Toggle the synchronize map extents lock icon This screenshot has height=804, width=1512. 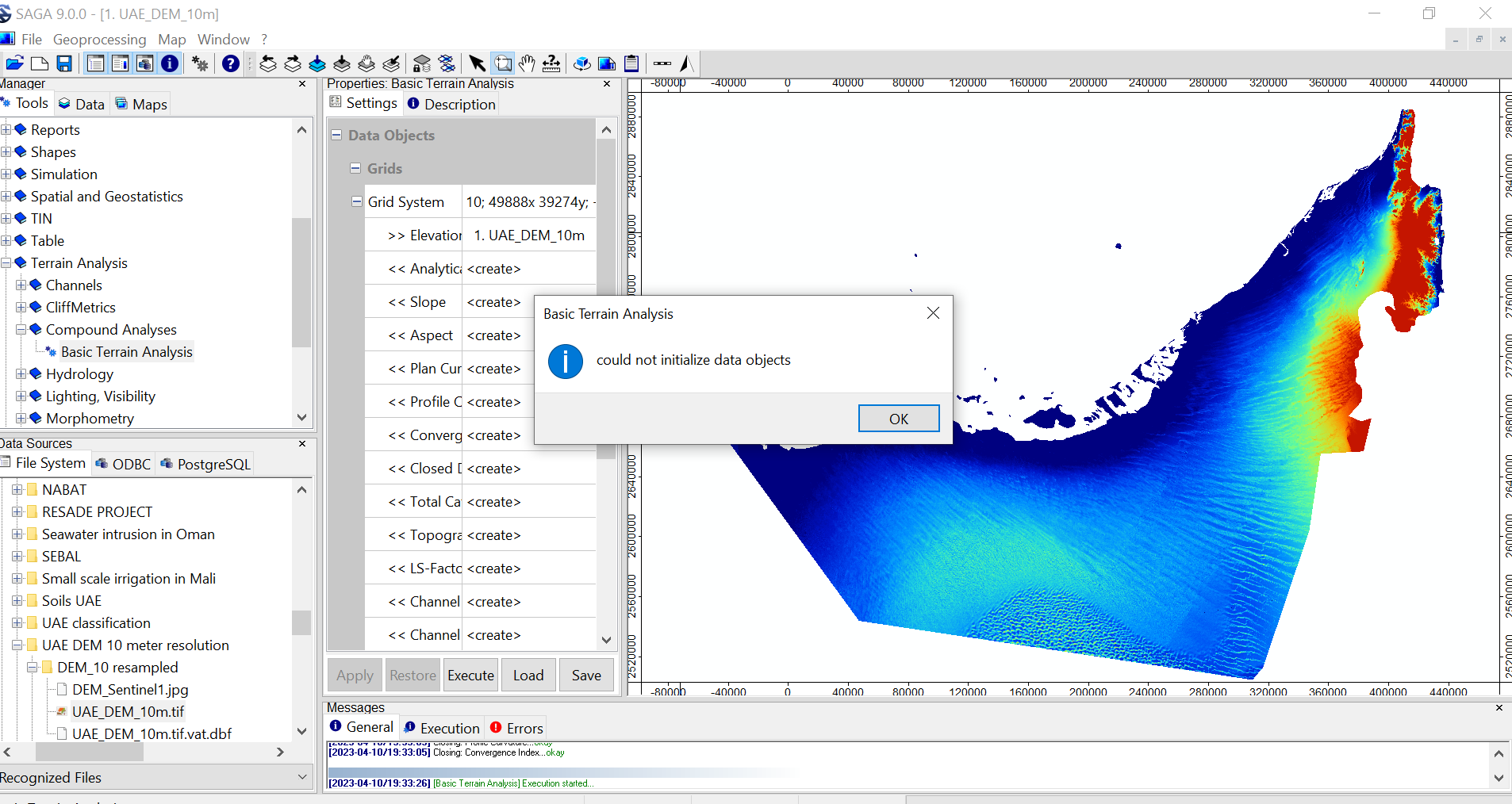pyautogui.click(x=422, y=63)
